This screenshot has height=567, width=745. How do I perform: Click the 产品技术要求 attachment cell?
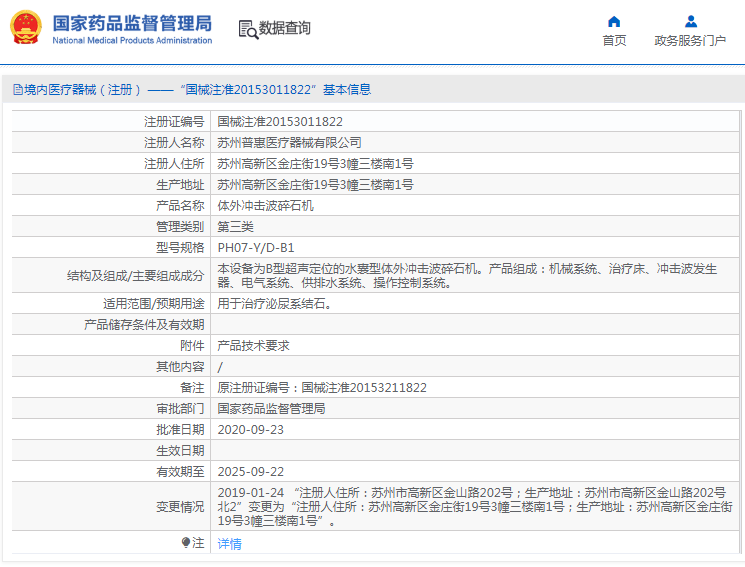[x=254, y=345]
